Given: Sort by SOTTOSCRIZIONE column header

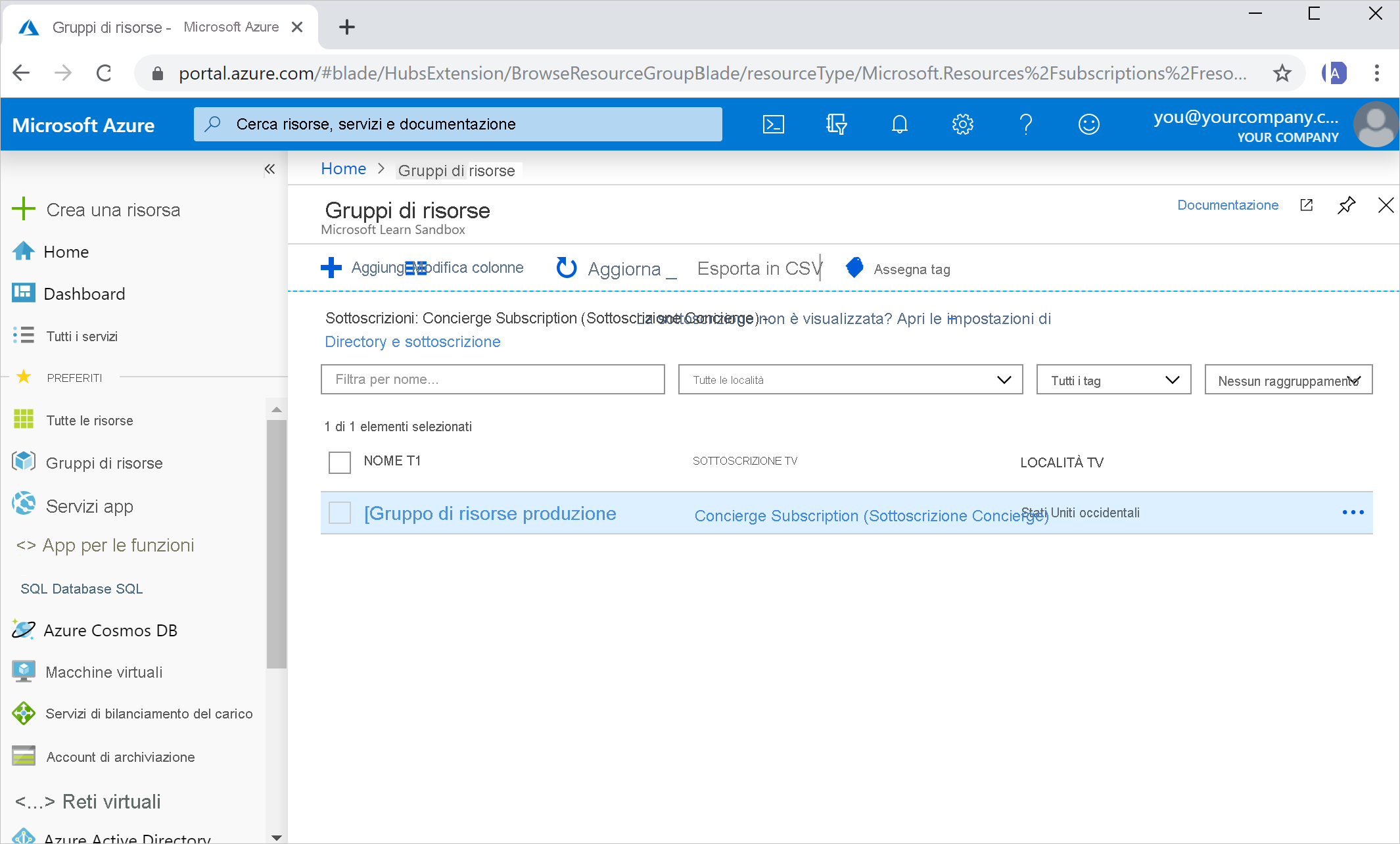Looking at the screenshot, I should click(x=745, y=461).
